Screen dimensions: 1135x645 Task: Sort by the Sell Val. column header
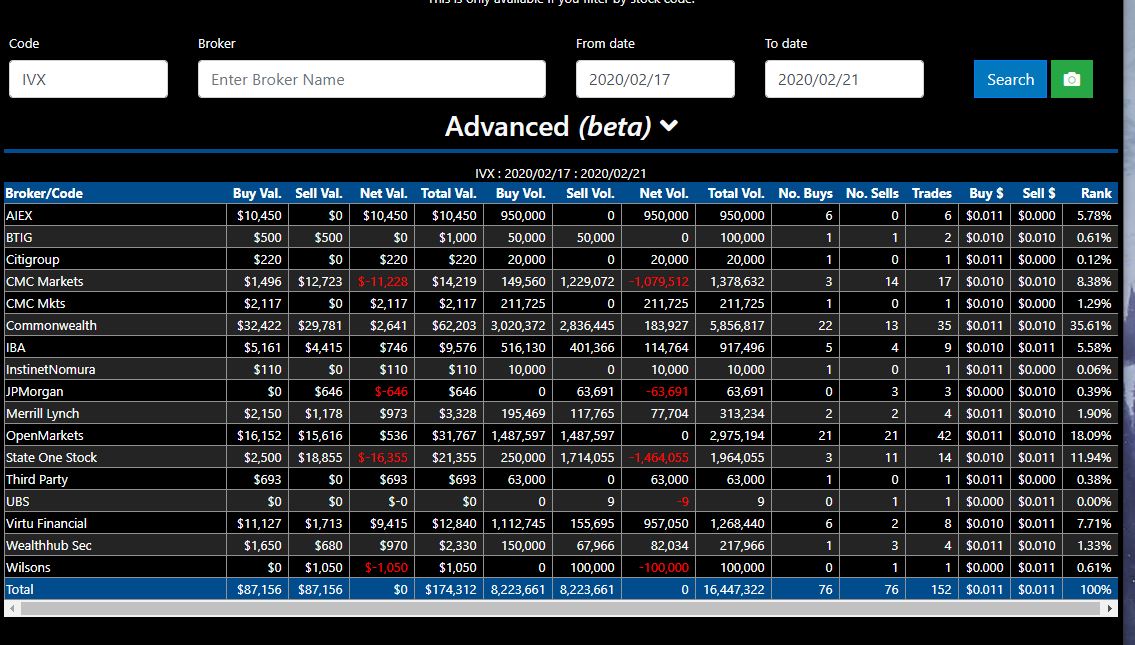coord(318,193)
